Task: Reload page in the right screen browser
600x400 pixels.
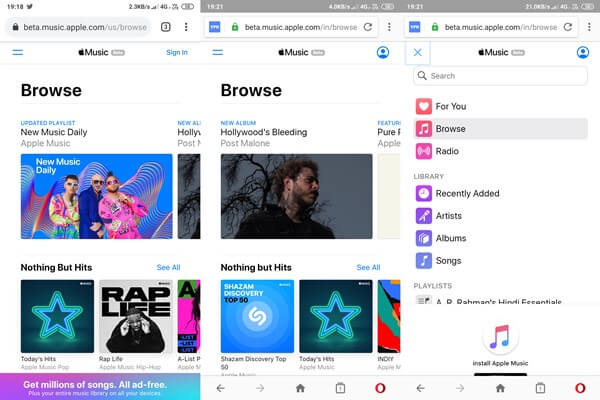Action: 568,27
